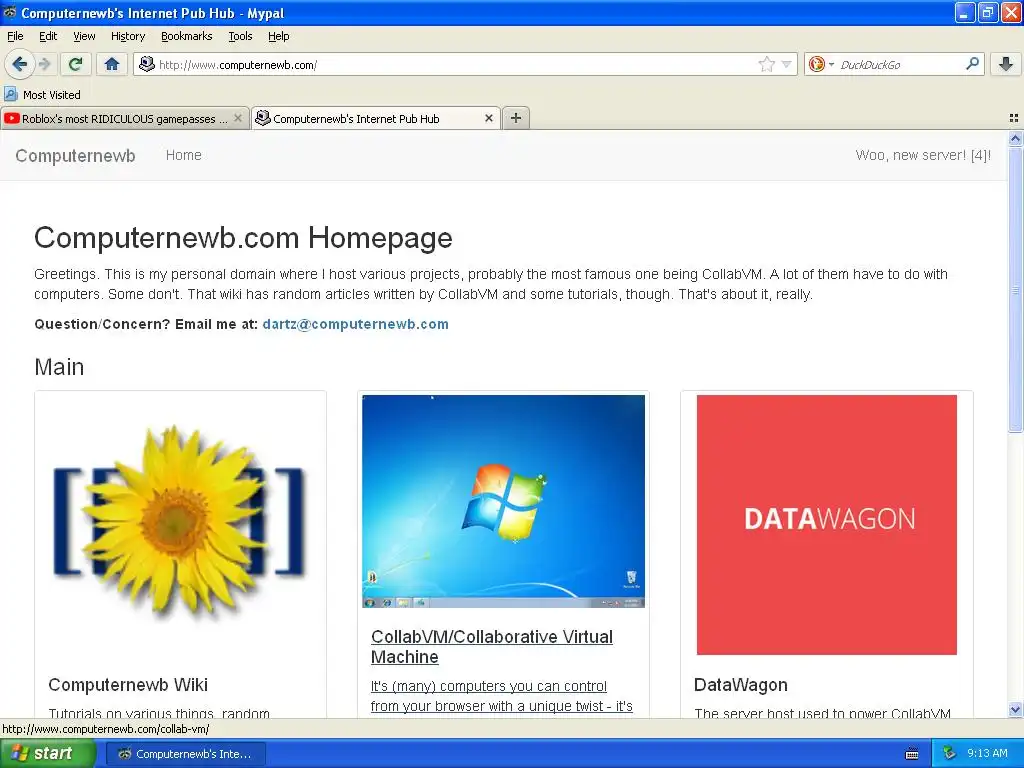Screen dimensions: 1024x768
Task: Open the Windows 7 CollabVM screenshot thumbnail
Action: (504, 501)
